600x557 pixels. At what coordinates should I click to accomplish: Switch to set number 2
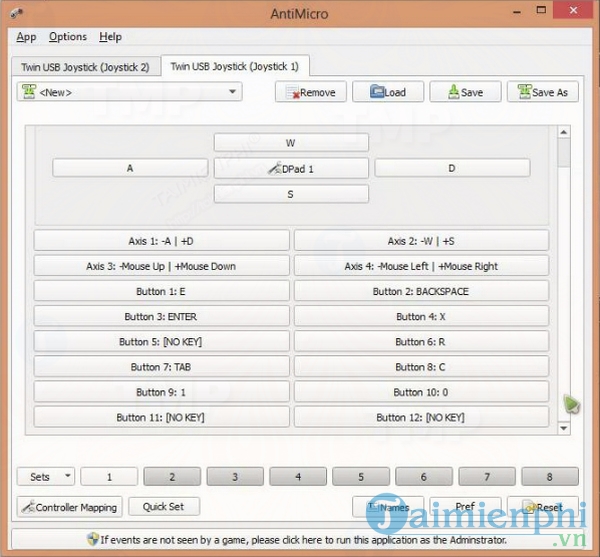pyautogui.click(x=172, y=477)
